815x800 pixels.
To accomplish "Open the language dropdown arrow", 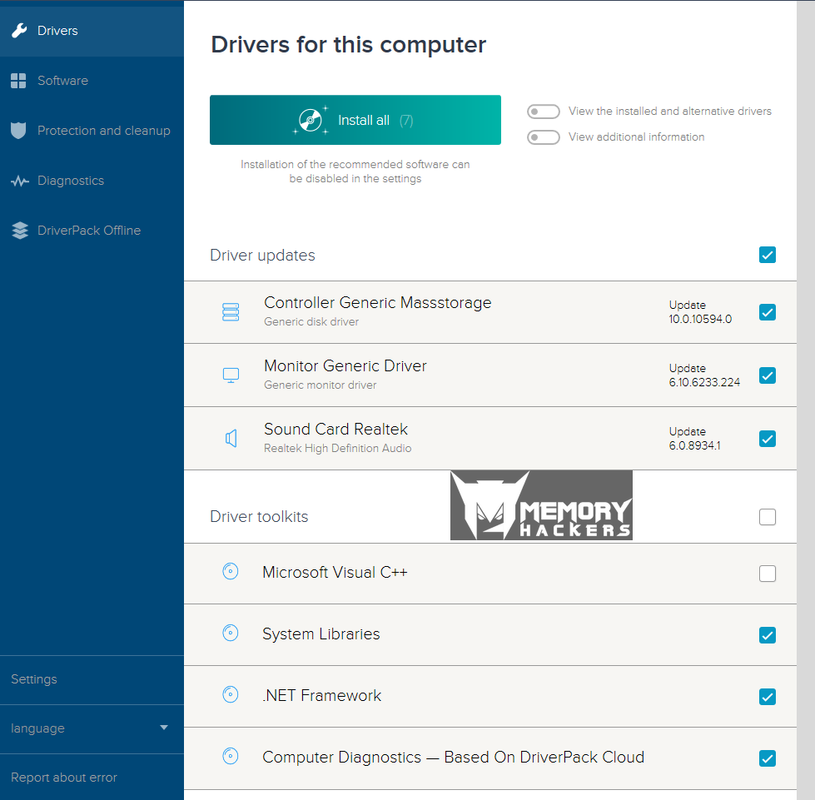I will (x=164, y=728).
